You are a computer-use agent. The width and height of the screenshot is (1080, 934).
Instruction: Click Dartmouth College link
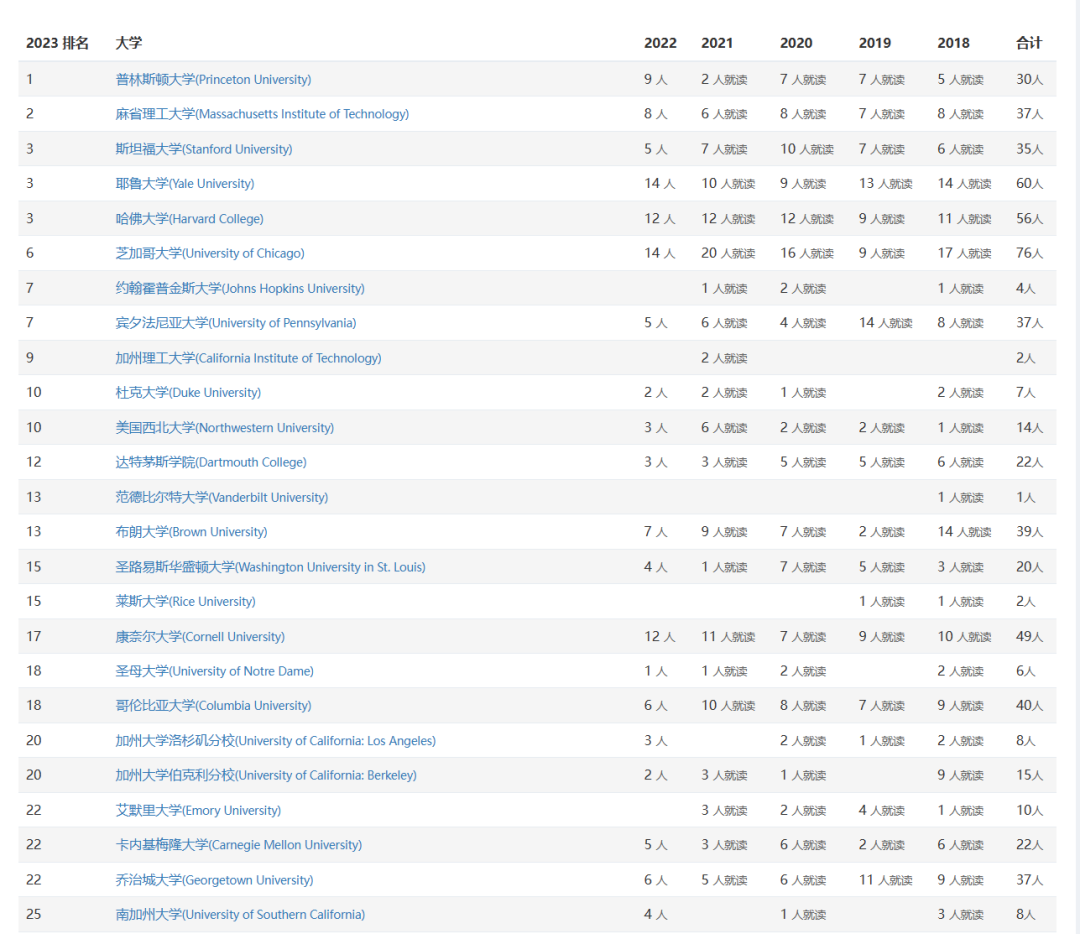(211, 462)
